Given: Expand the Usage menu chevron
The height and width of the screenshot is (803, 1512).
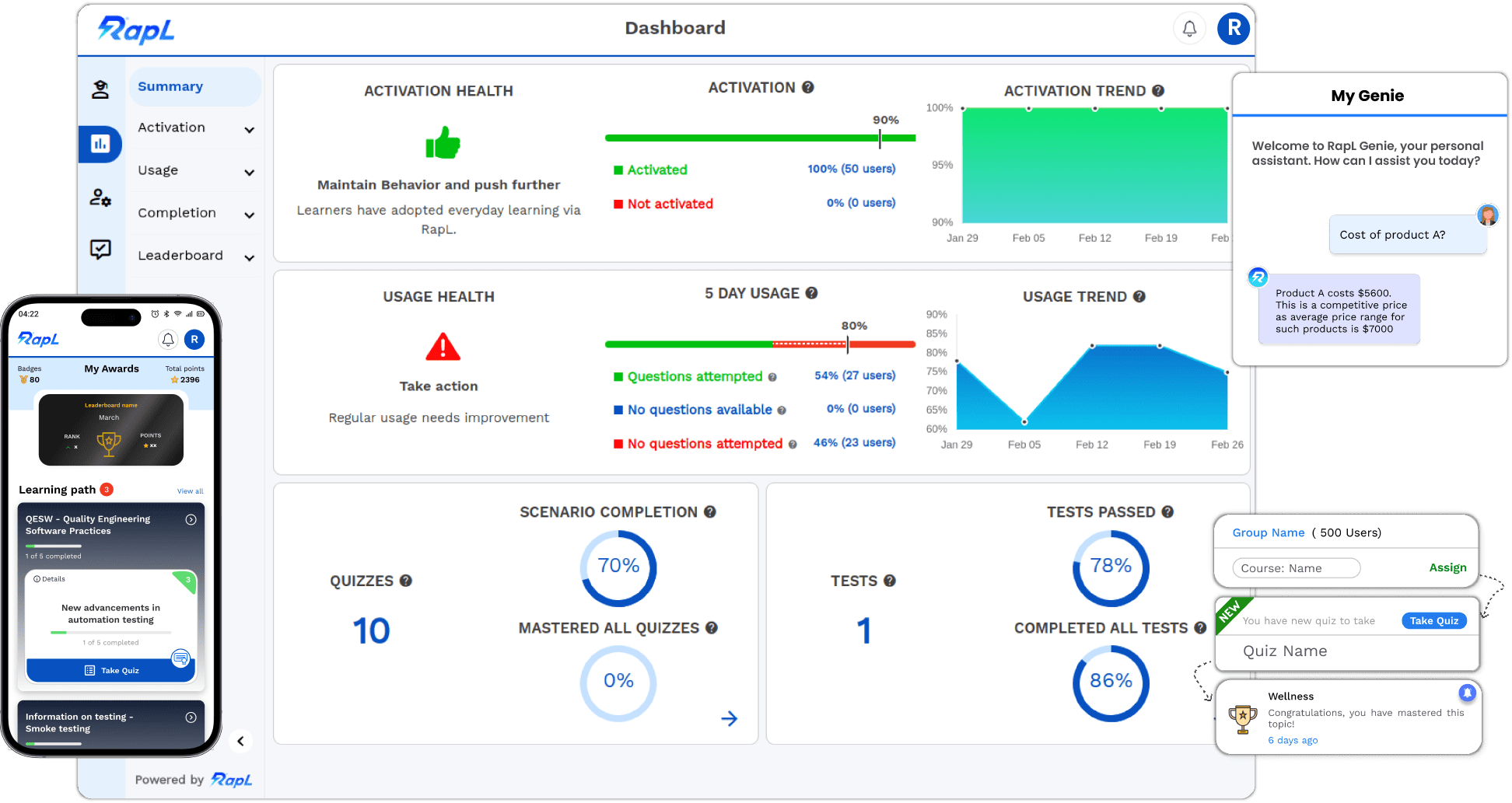Looking at the screenshot, I should (x=249, y=173).
